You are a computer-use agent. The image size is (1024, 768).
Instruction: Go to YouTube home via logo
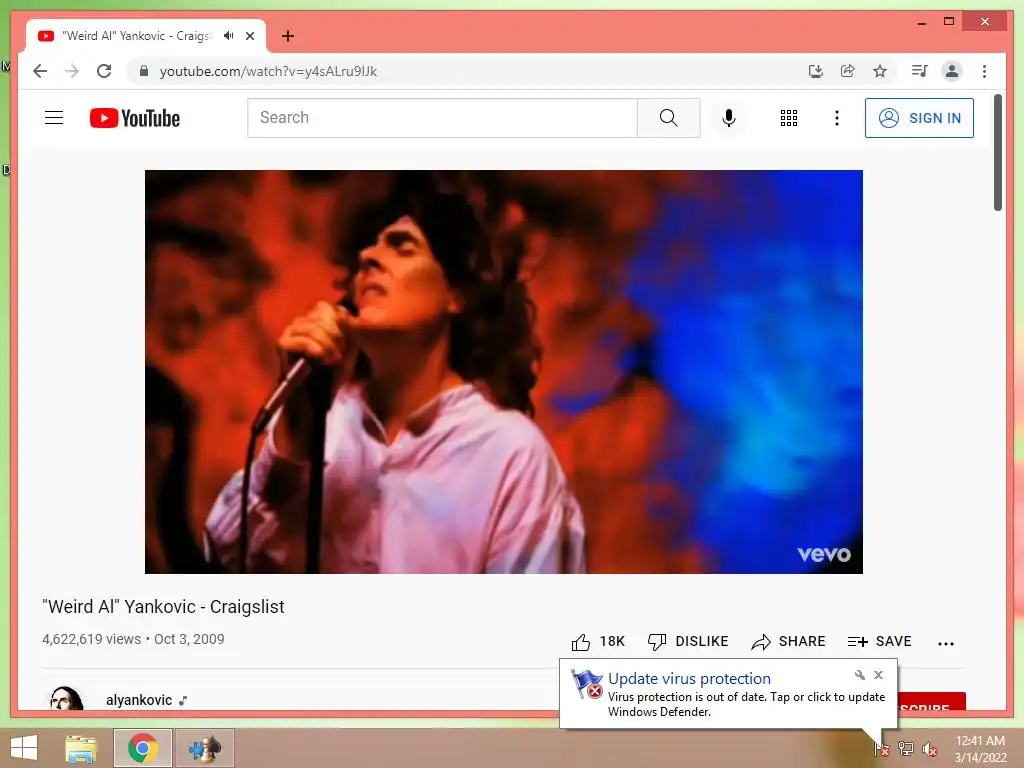point(135,118)
